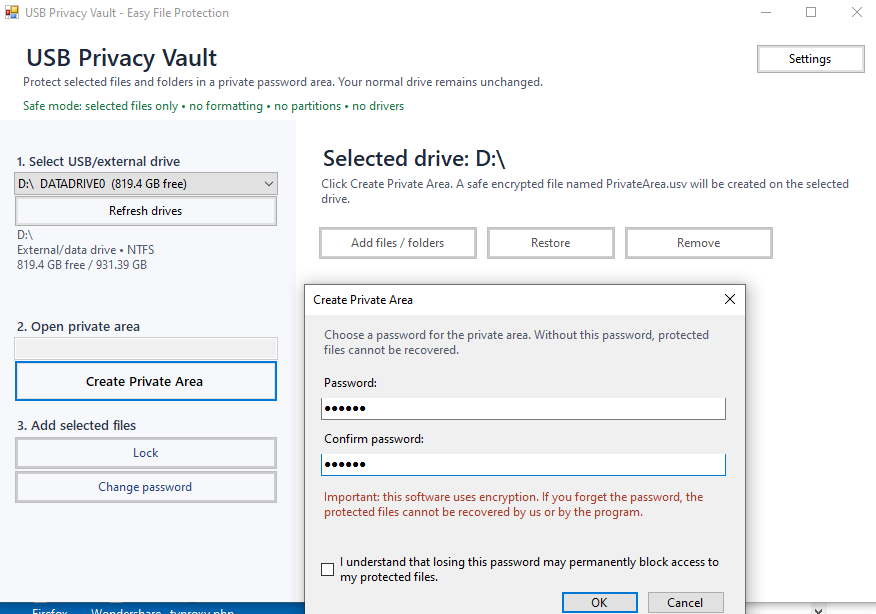Confirm the dialog with OK
Viewport: 876px width, 614px height.
[x=599, y=603]
